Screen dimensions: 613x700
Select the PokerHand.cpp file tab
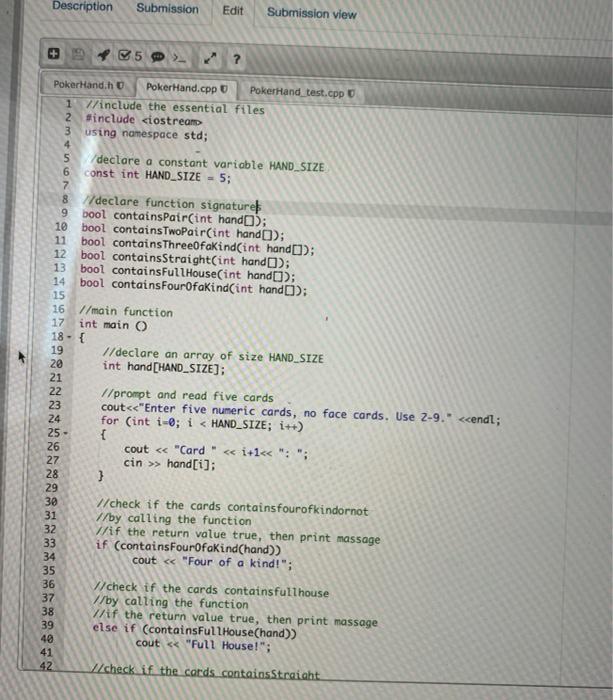[187, 88]
